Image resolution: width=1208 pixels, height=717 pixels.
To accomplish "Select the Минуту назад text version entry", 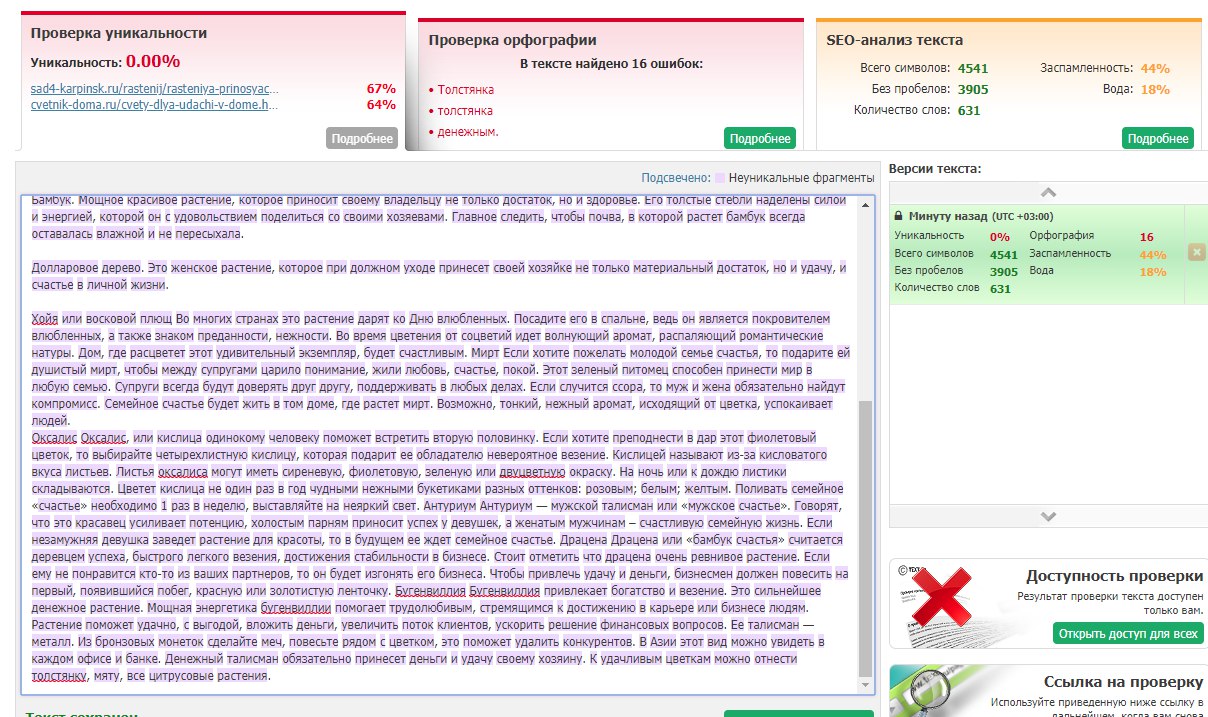I will click(1036, 254).
